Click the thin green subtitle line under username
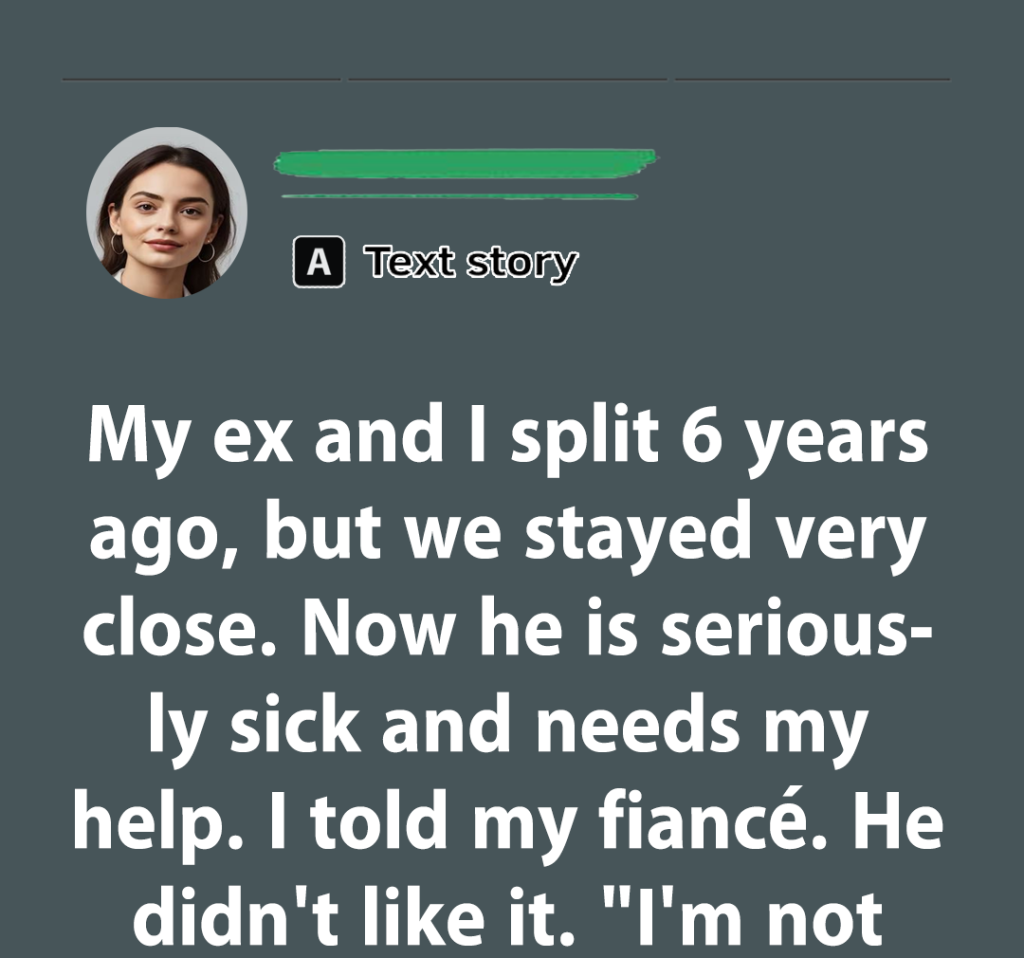This screenshot has height=958, width=1024. (460, 196)
